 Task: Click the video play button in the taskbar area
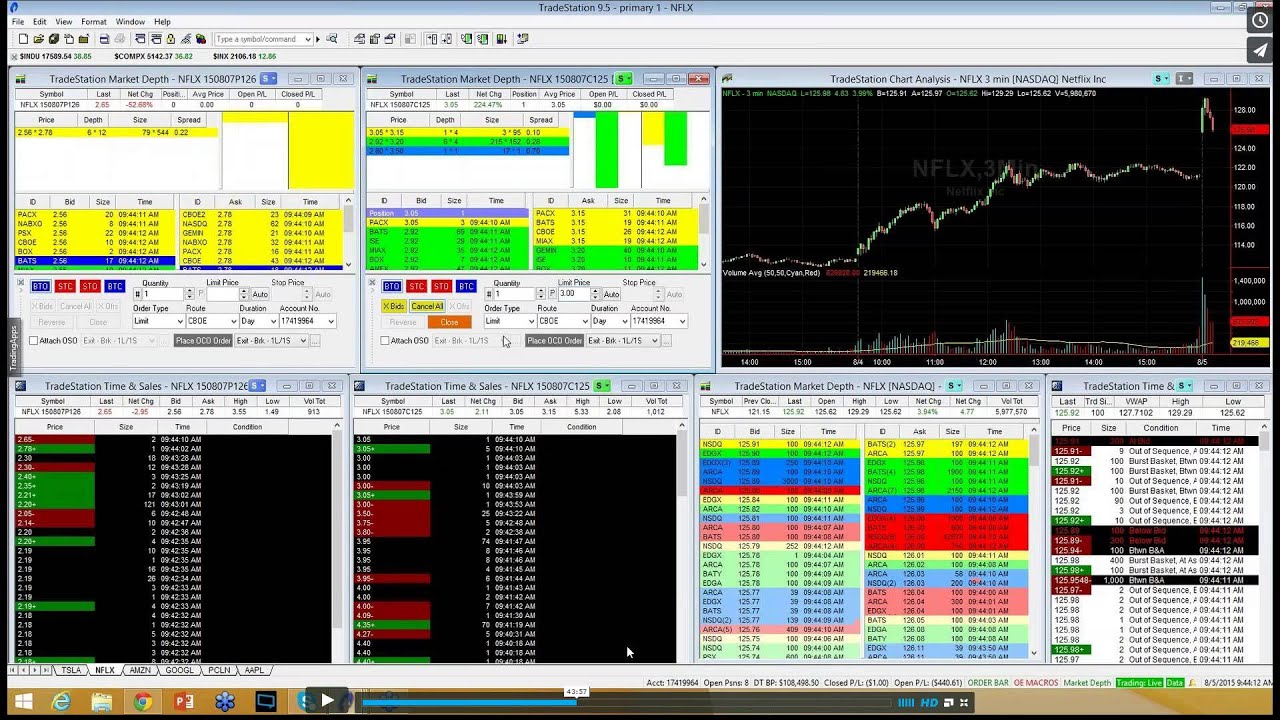[327, 701]
